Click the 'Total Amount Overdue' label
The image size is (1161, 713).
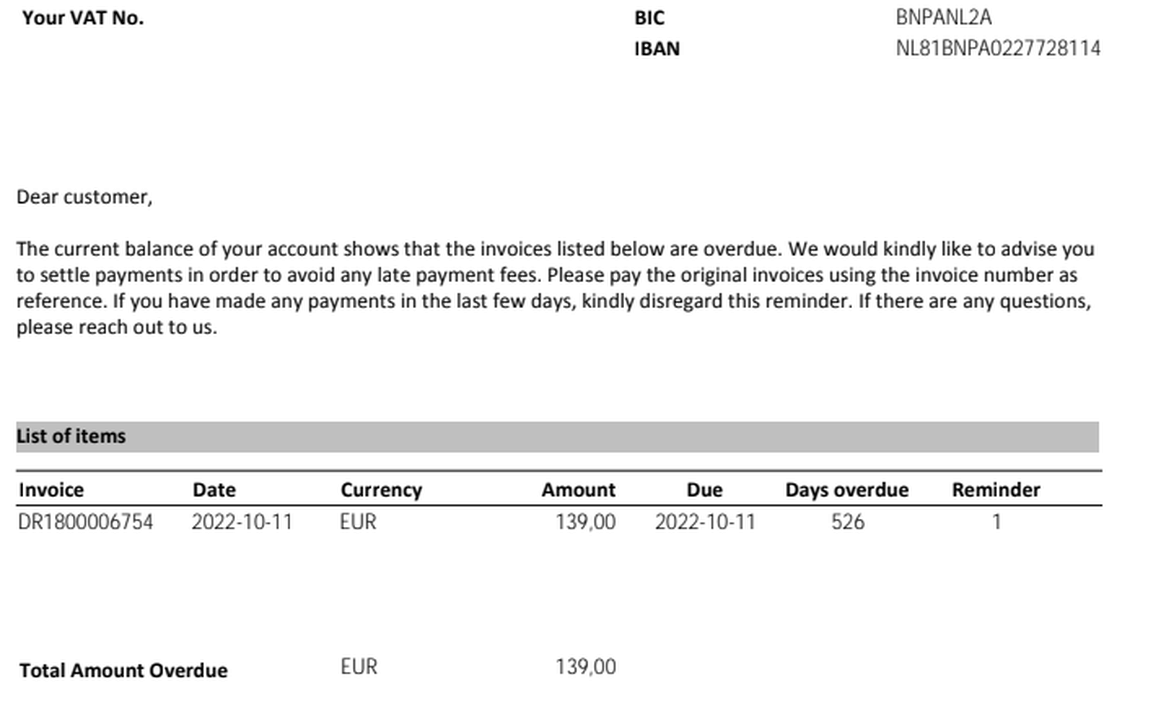click(x=123, y=670)
